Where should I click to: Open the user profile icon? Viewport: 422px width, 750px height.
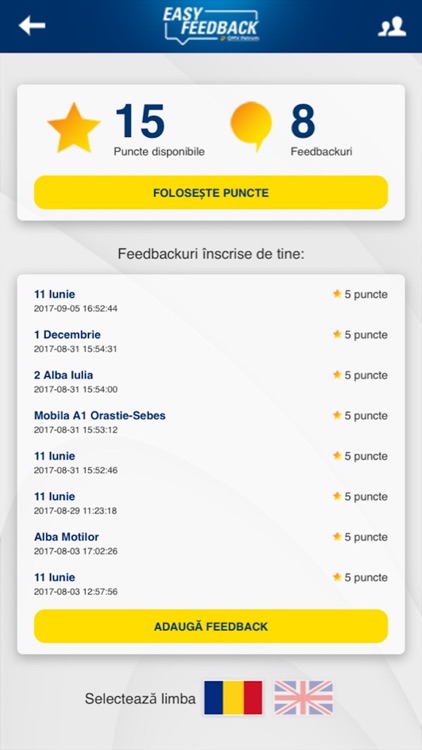392,27
